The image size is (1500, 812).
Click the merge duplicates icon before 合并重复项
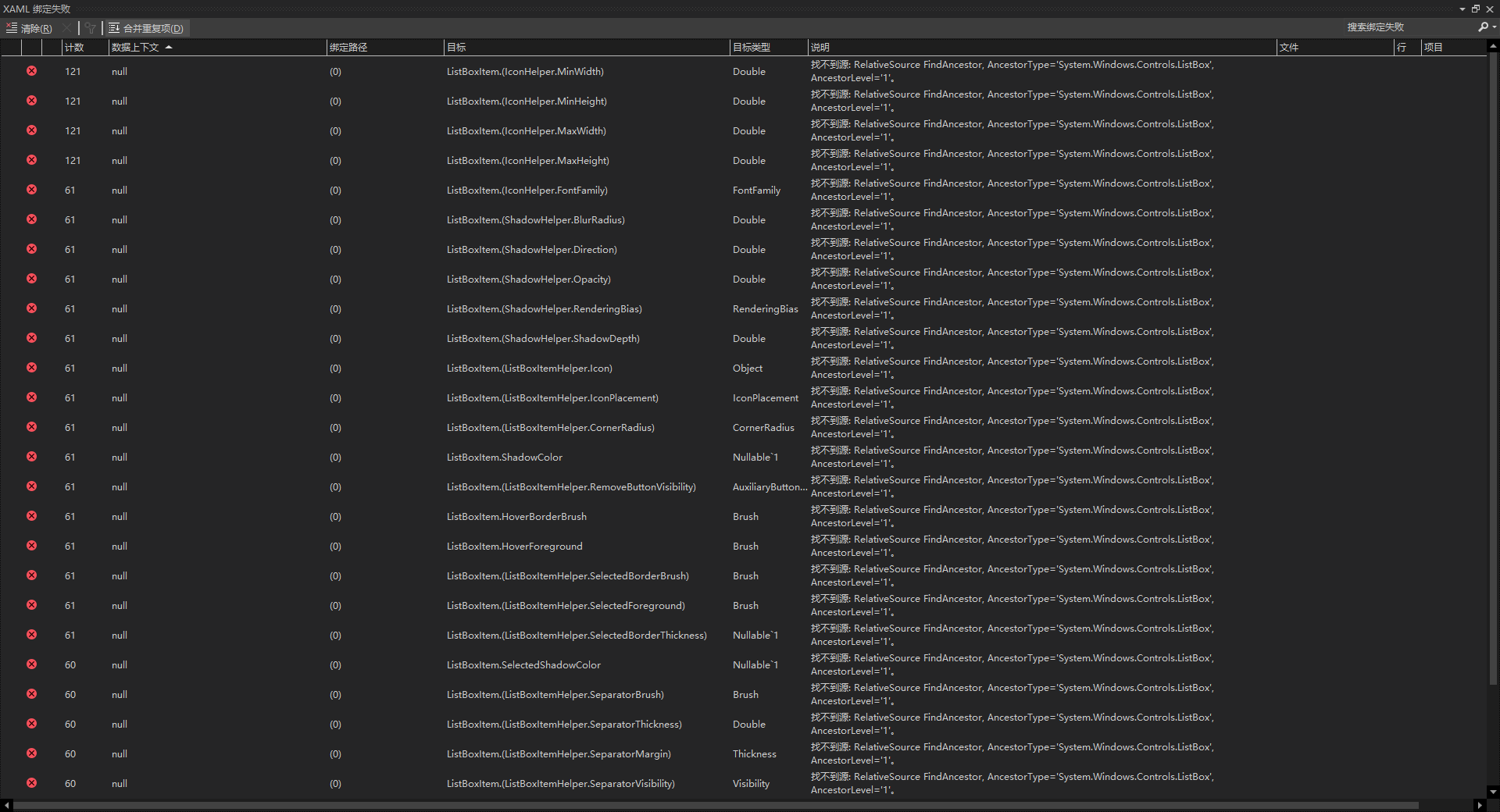coord(113,28)
